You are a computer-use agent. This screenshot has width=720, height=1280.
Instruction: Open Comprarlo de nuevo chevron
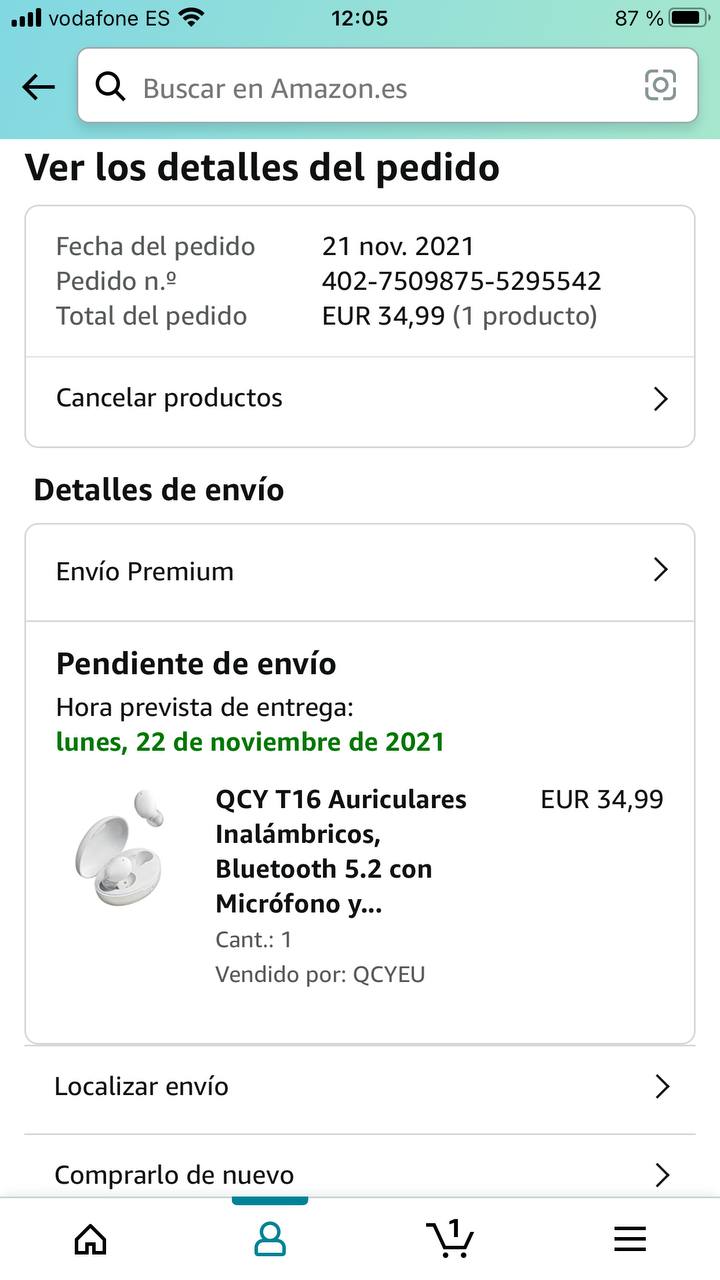pyautogui.click(x=661, y=1175)
